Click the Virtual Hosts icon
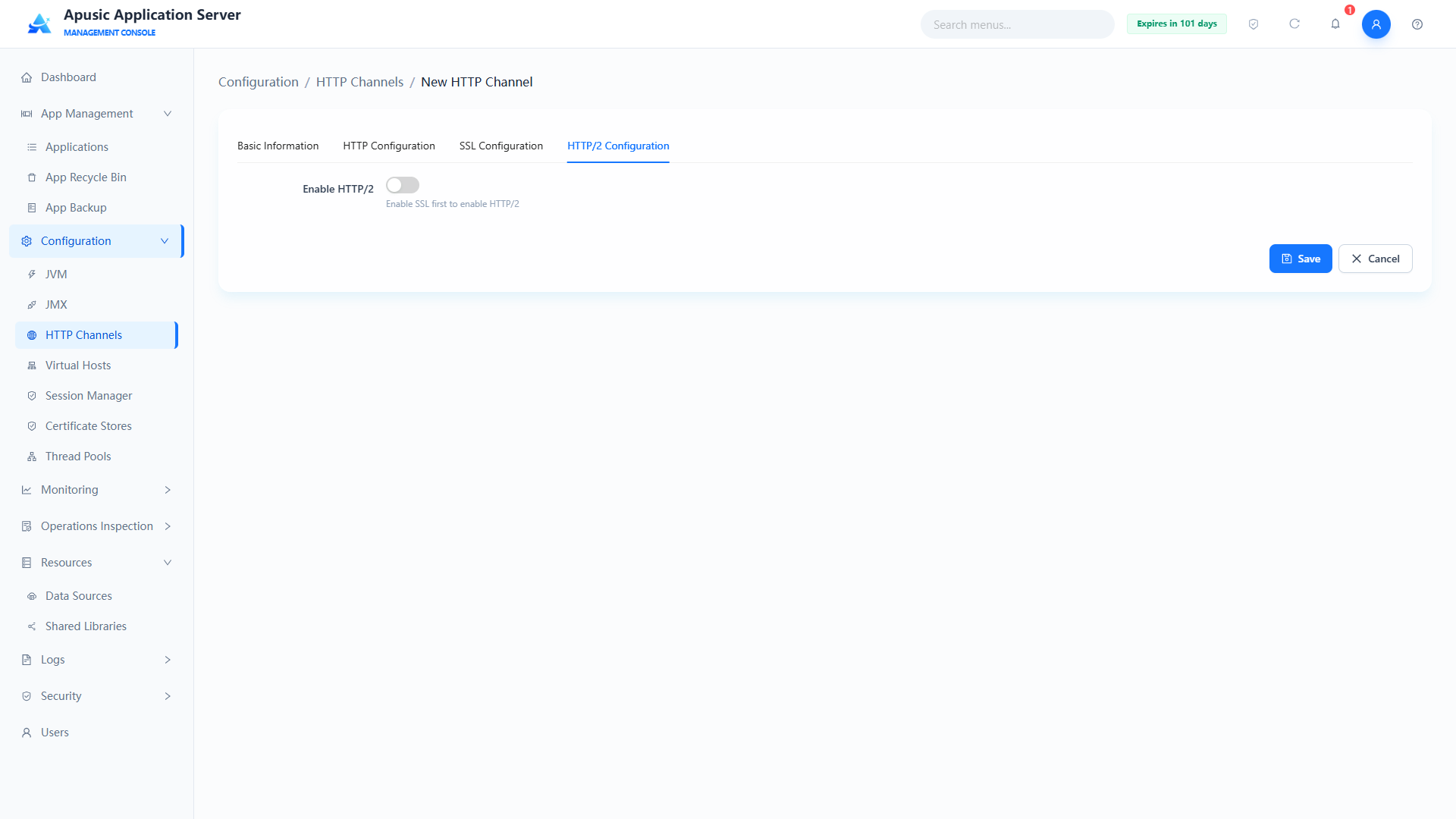Viewport: 1456px width, 819px height. (32, 366)
